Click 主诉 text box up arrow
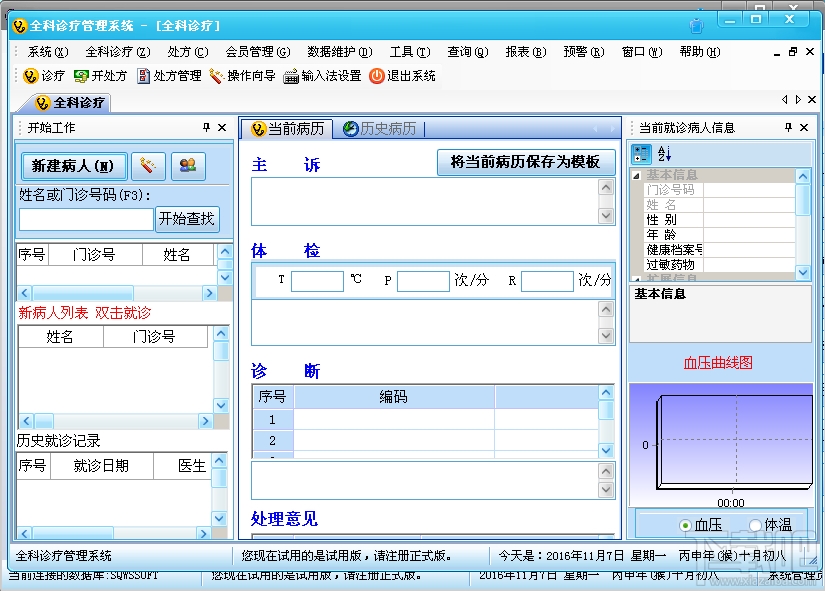The width and height of the screenshot is (825, 591). (x=606, y=188)
